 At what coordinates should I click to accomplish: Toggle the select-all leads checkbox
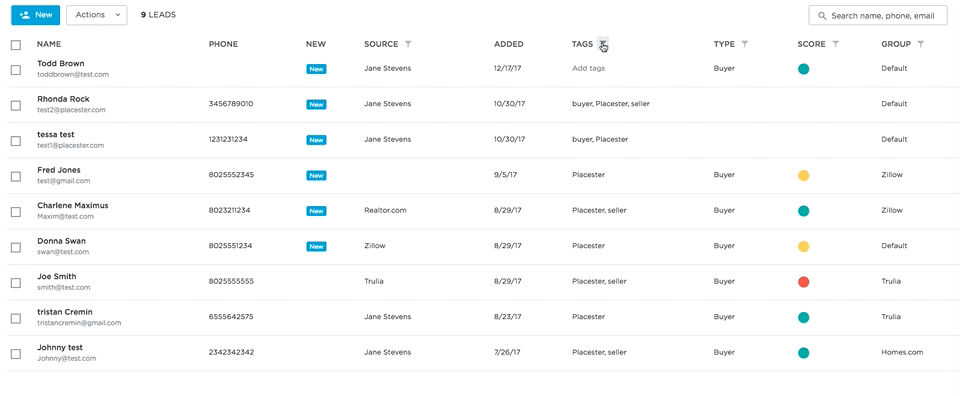tap(16, 45)
